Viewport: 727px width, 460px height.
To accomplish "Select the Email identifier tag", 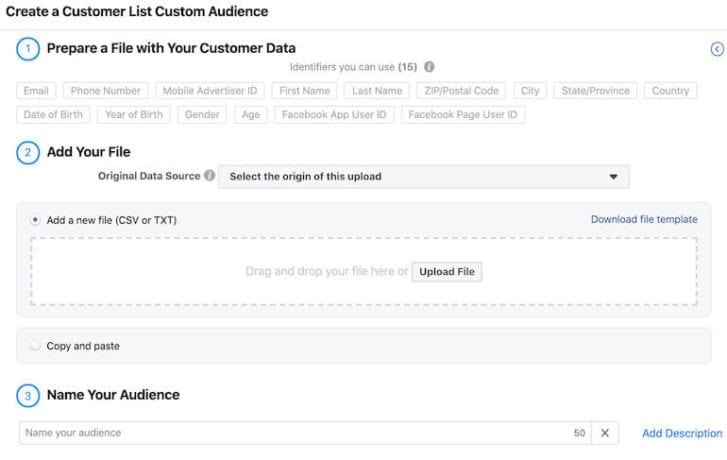I will point(38,91).
